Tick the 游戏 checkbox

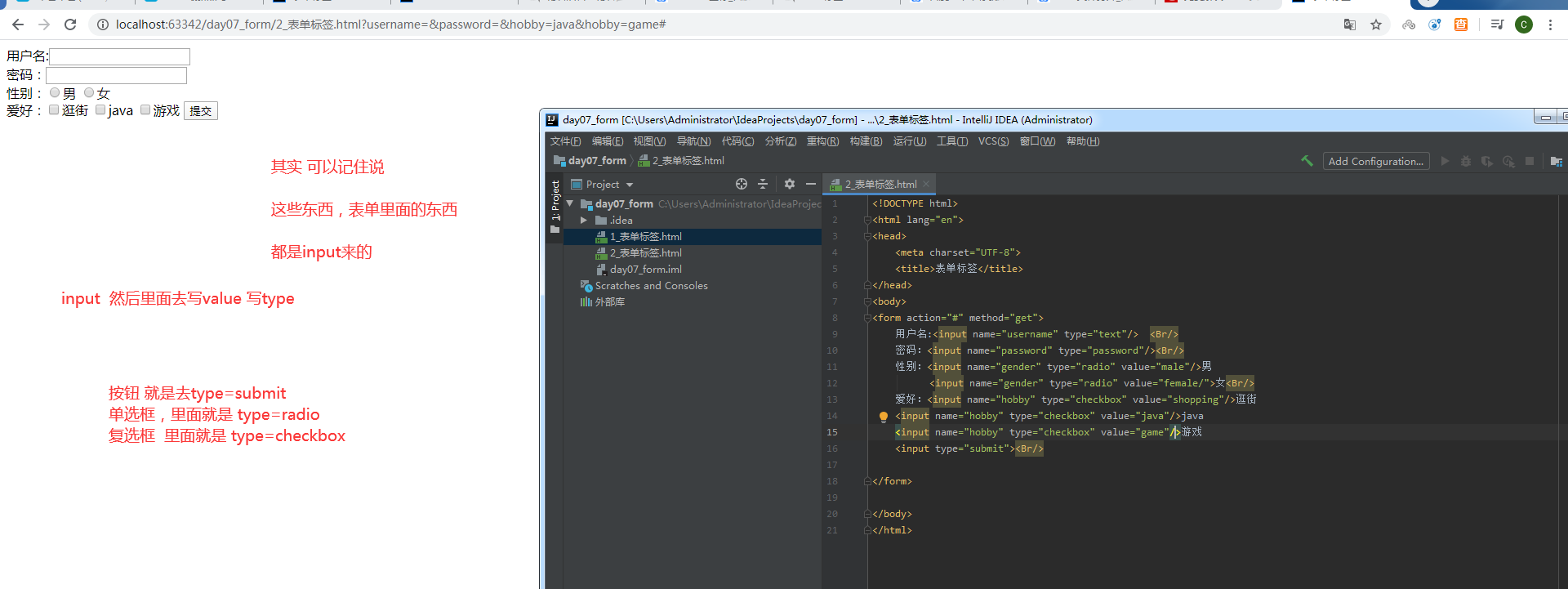coord(145,110)
